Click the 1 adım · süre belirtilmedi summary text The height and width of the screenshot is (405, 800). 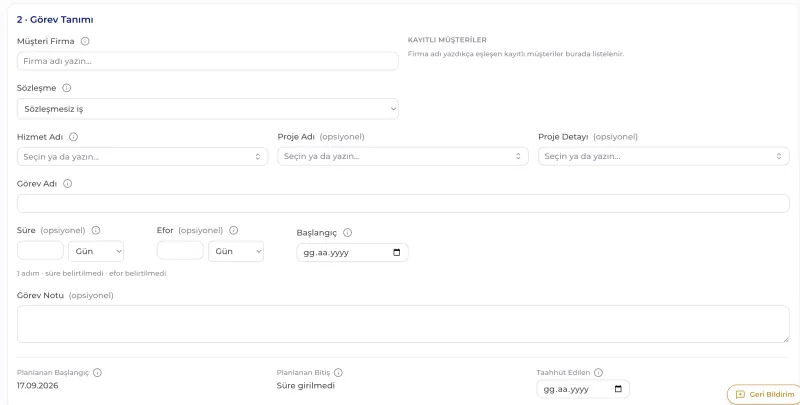[91, 273]
